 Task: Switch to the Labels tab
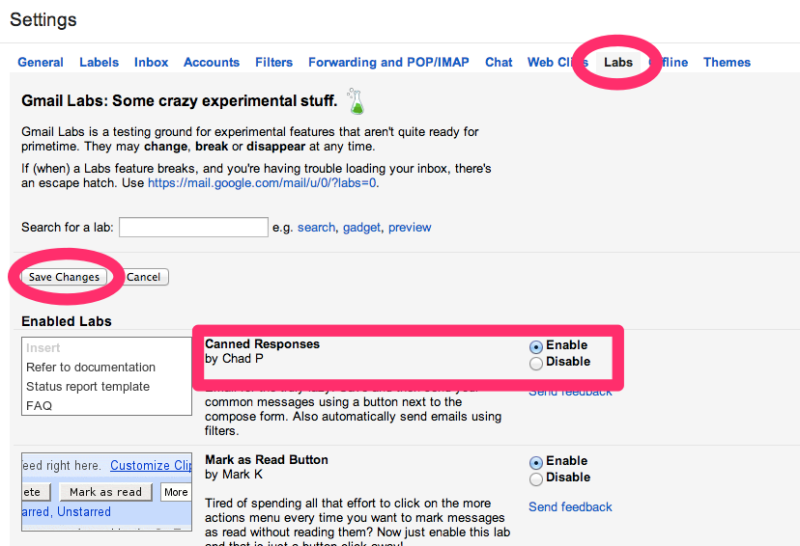tap(99, 62)
